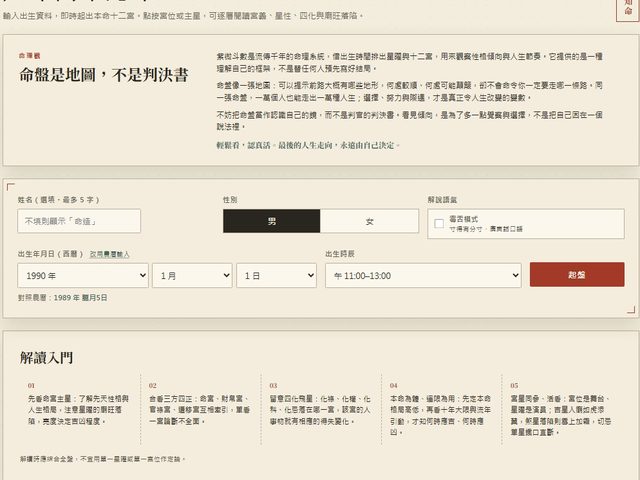This screenshot has height=480, width=640.
Task: Enable the 毒舌模式 checkbox
Action: 439,223
